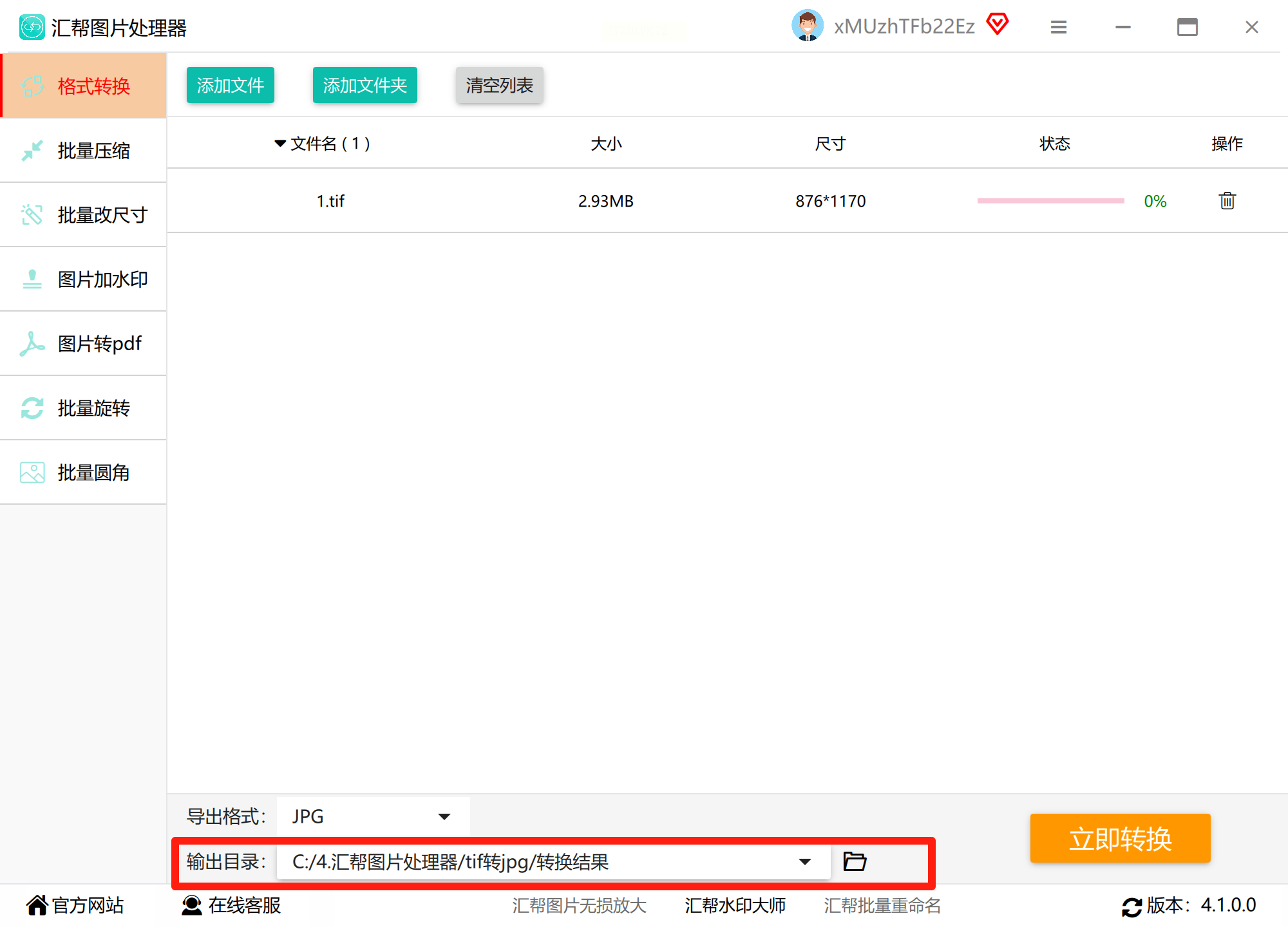Delete 1.tif with the trash icon
The image size is (1288, 927).
[x=1227, y=201]
